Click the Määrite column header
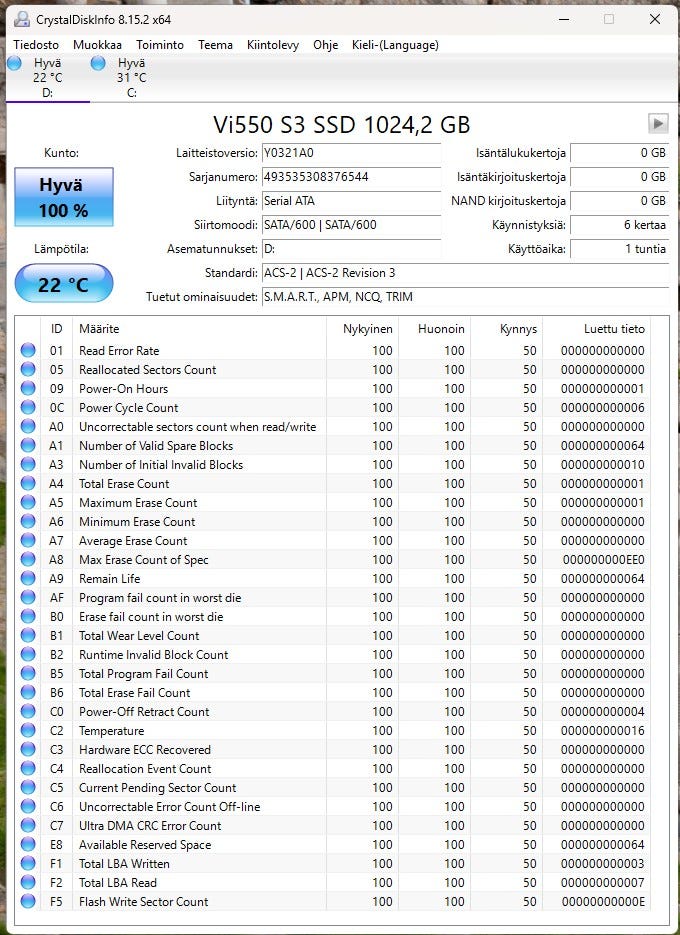 199,329
